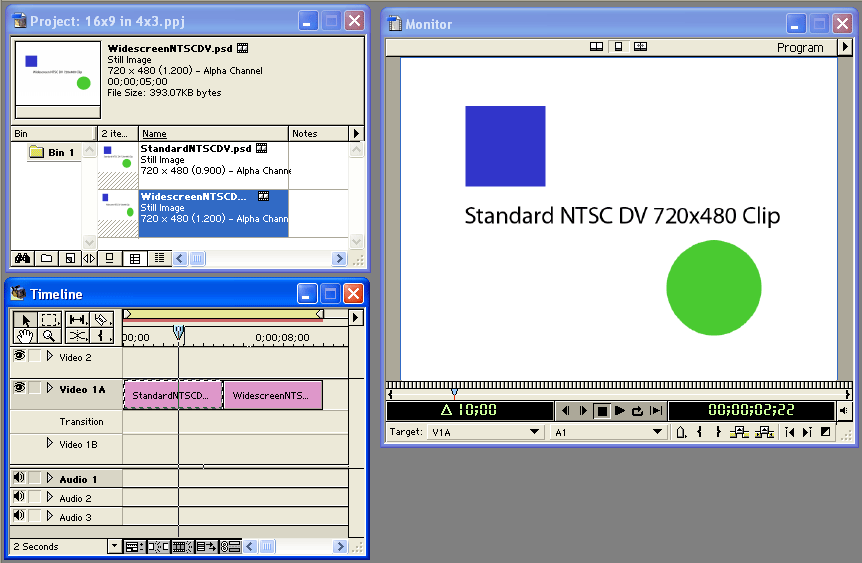Pick the Zoom magnifier tool
862x563 pixels.
(49, 336)
